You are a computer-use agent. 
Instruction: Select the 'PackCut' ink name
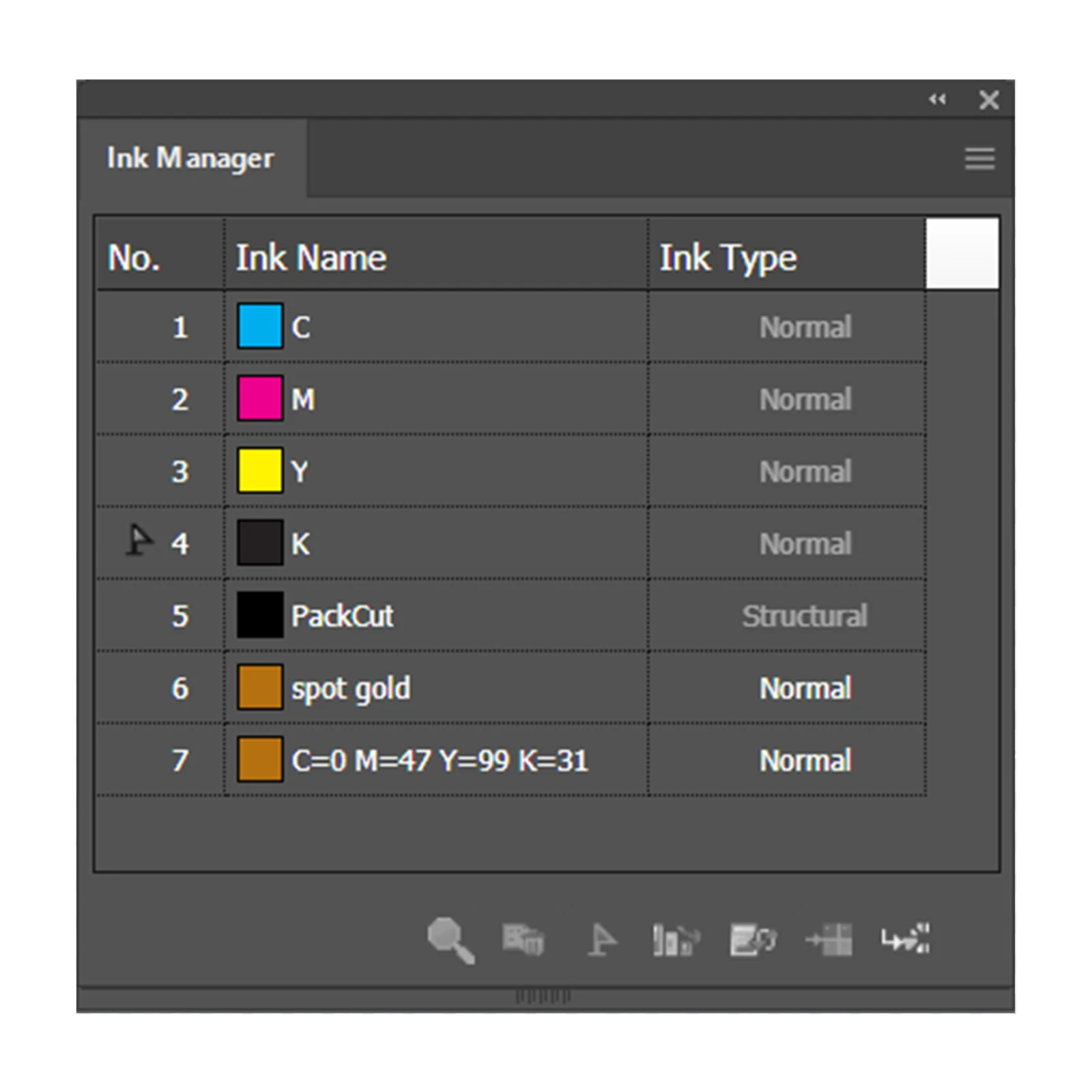tap(342, 616)
